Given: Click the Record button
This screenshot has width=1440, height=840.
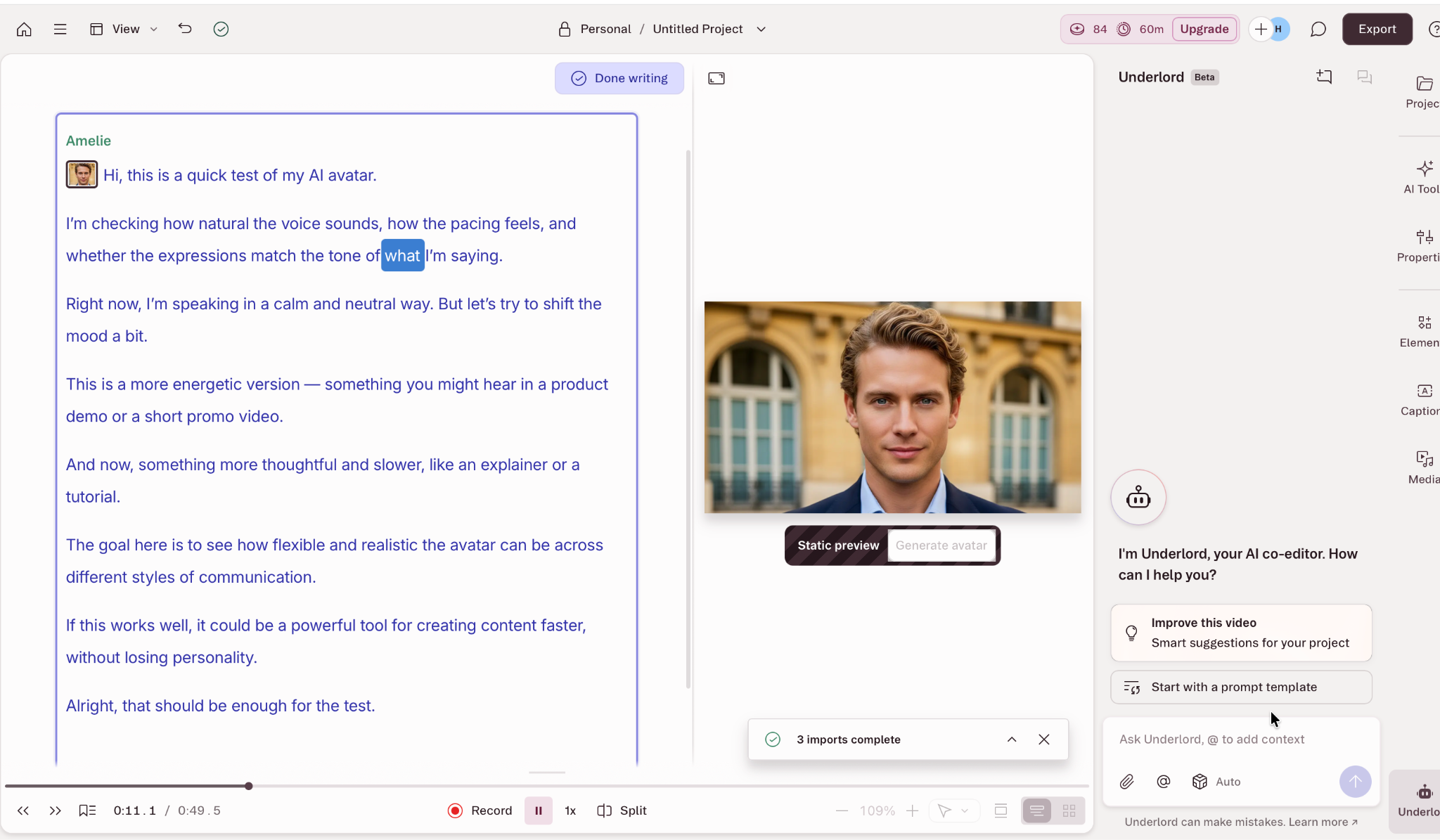Looking at the screenshot, I should point(480,810).
